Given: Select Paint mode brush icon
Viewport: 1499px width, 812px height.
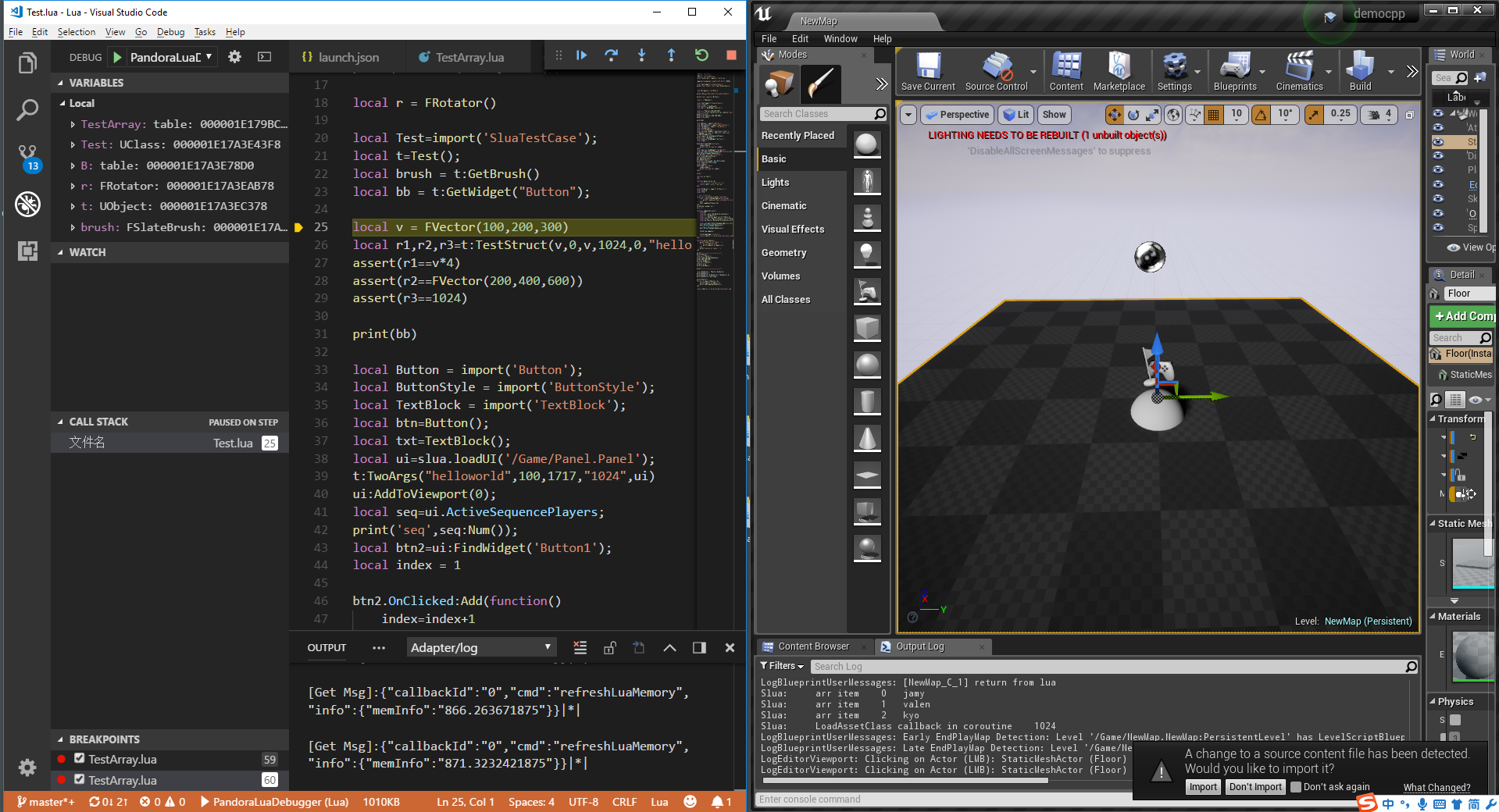Looking at the screenshot, I should point(820,84).
